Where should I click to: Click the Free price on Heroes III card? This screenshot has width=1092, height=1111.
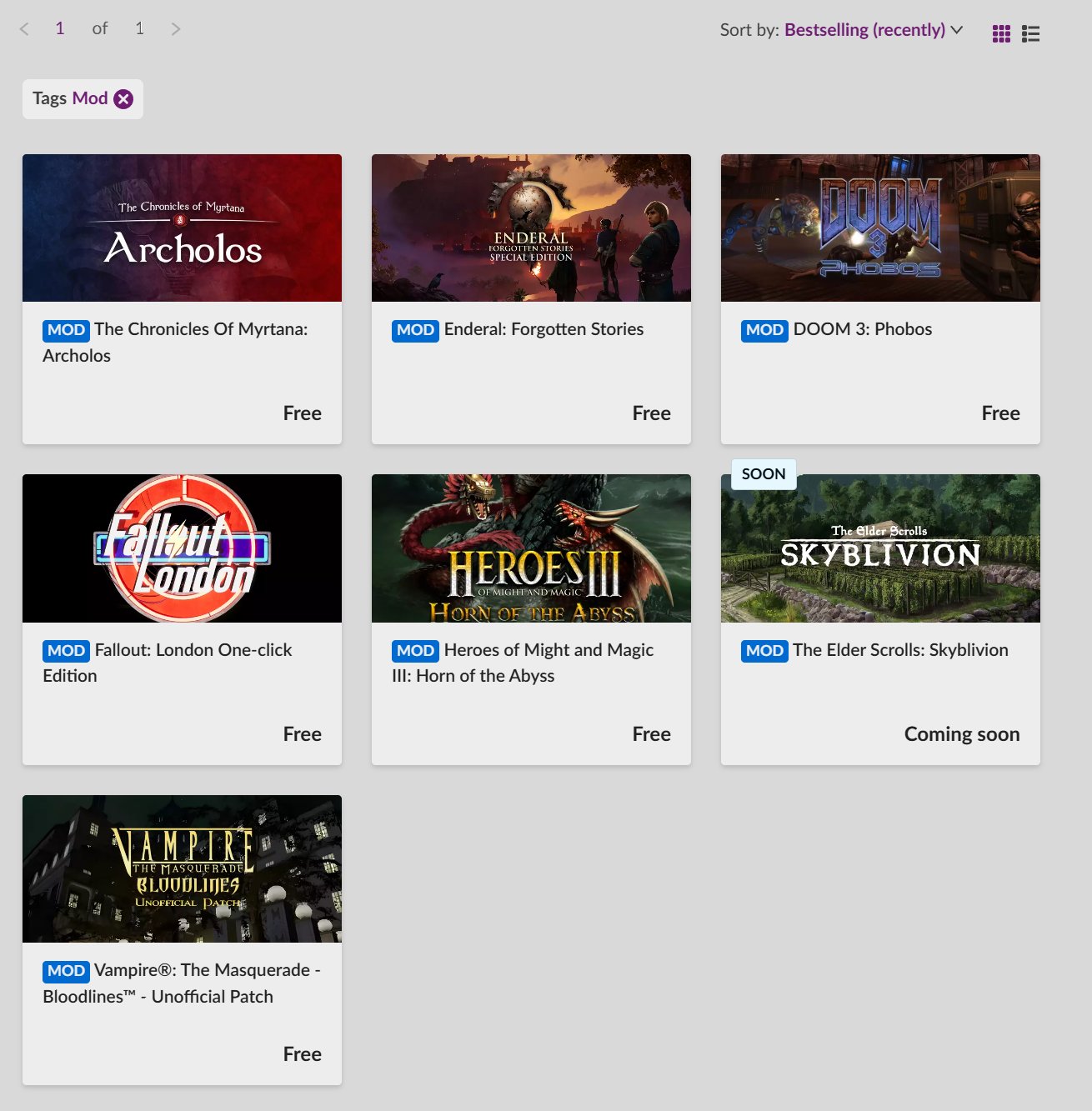click(652, 734)
